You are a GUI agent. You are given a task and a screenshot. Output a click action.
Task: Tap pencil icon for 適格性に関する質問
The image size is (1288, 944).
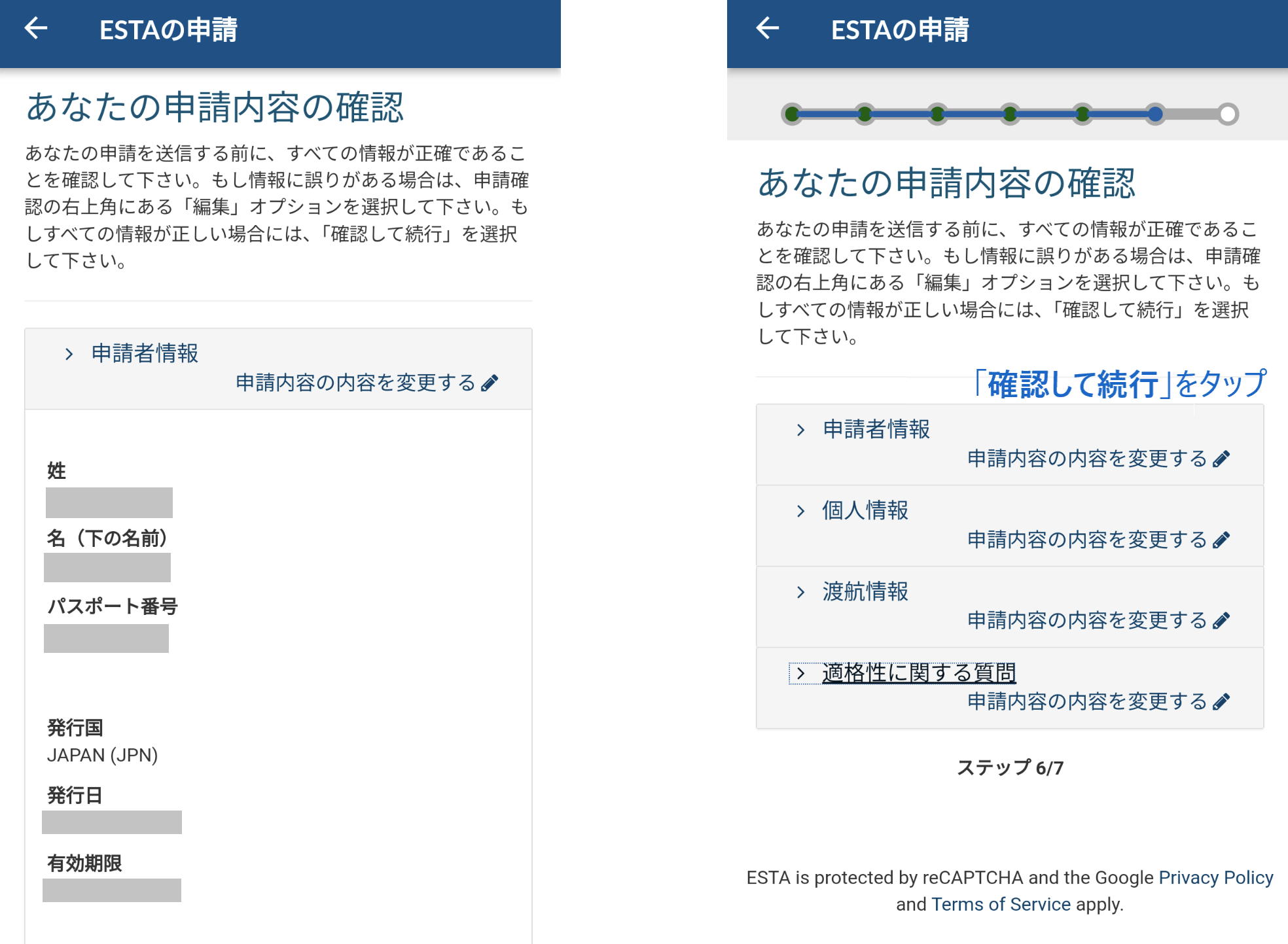coord(1221,701)
